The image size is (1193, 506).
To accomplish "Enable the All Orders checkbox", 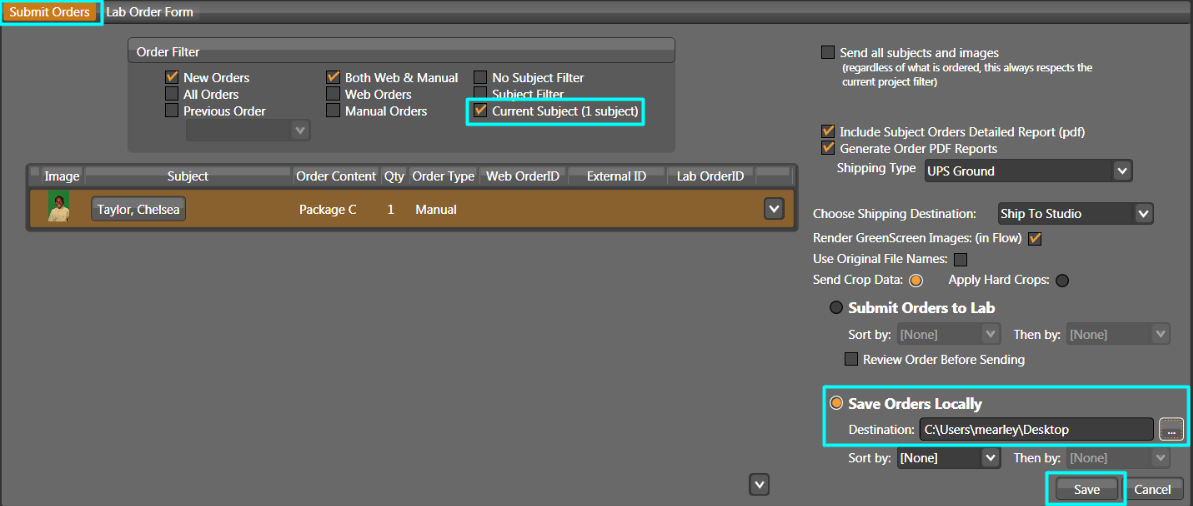I will pos(172,94).
